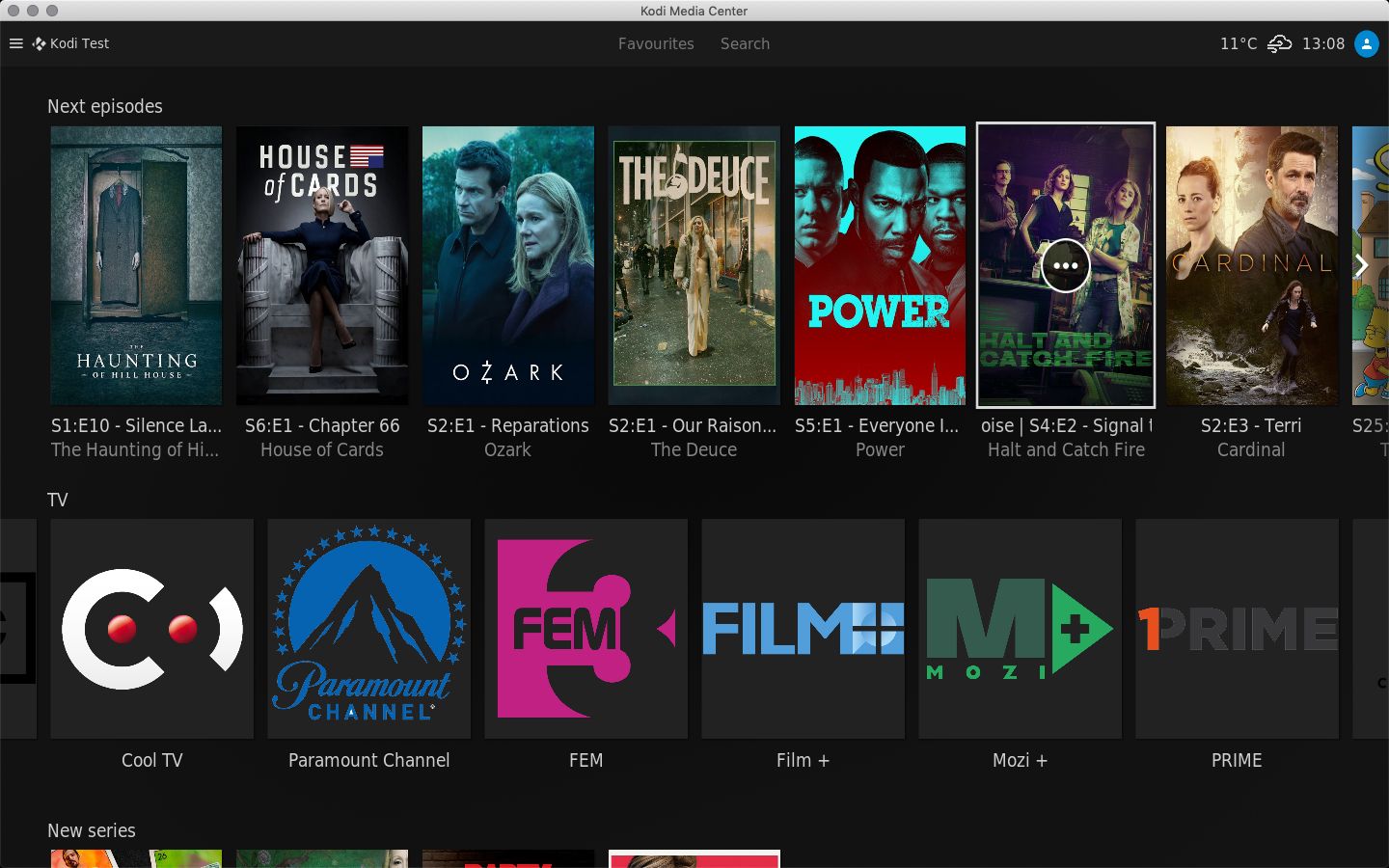
Task: Click the 13:08 clock display
Action: tap(1323, 43)
